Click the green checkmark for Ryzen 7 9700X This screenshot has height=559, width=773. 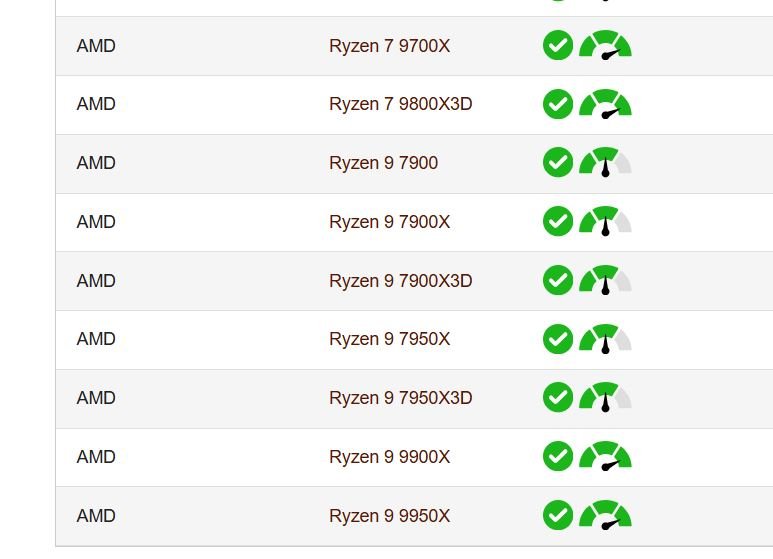coord(558,45)
